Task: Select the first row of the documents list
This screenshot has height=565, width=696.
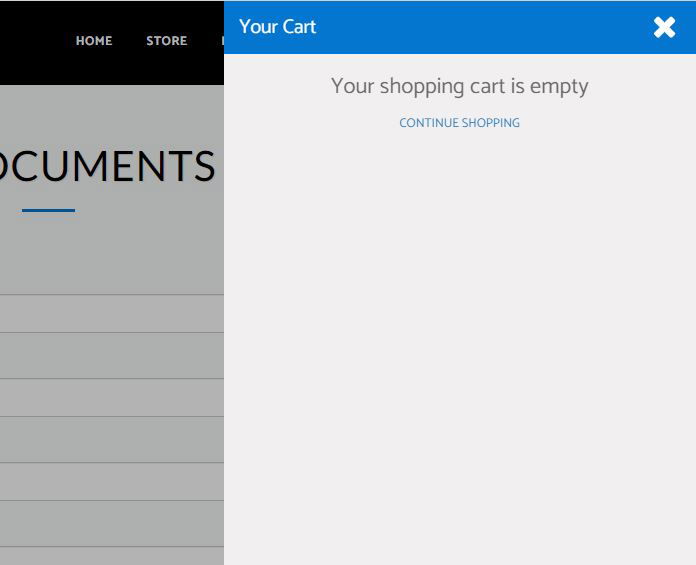Action: click(x=110, y=314)
